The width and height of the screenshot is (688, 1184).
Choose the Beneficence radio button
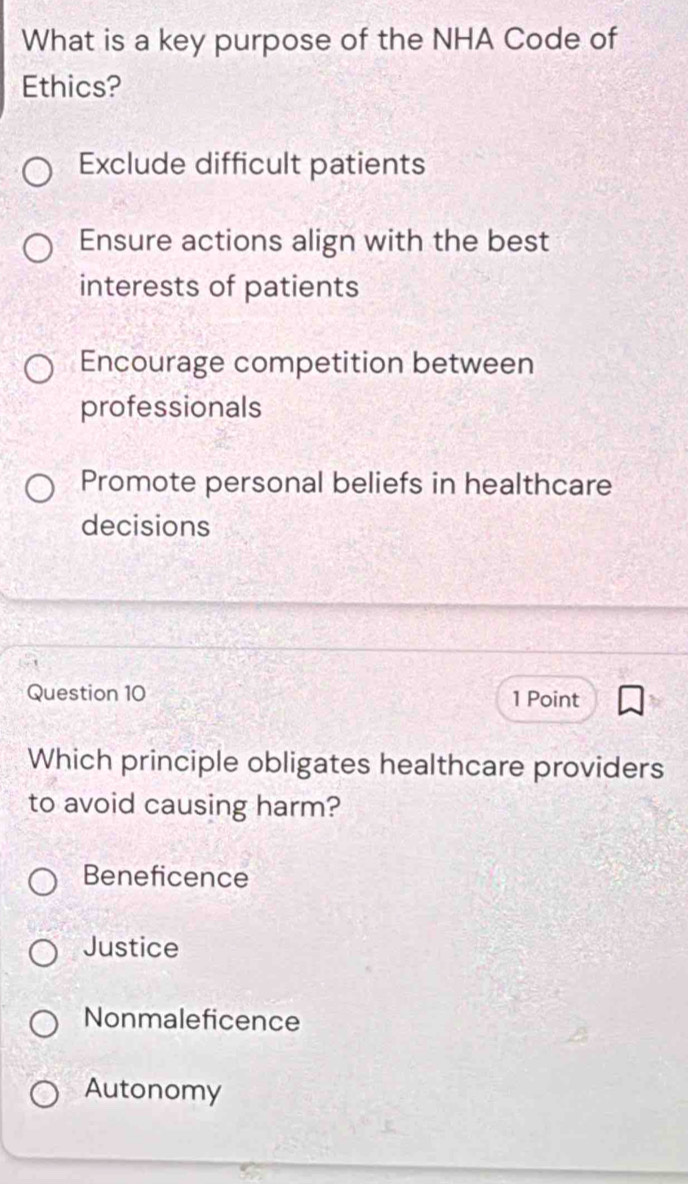coord(44,882)
